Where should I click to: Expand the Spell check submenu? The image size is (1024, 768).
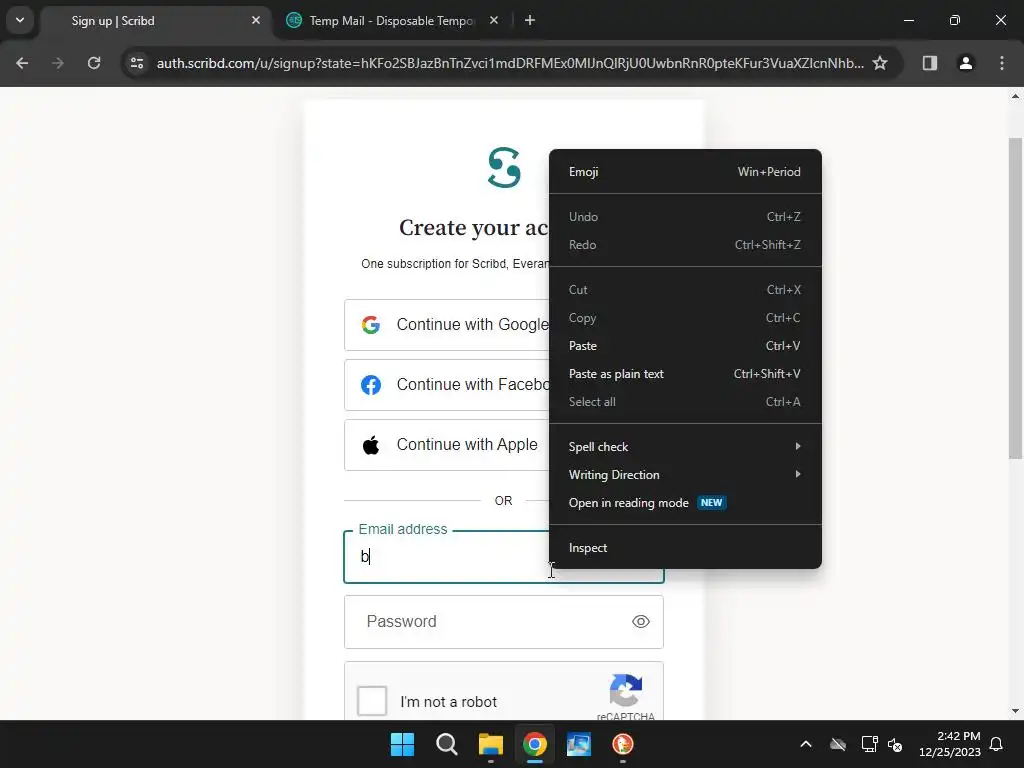tap(685, 447)
